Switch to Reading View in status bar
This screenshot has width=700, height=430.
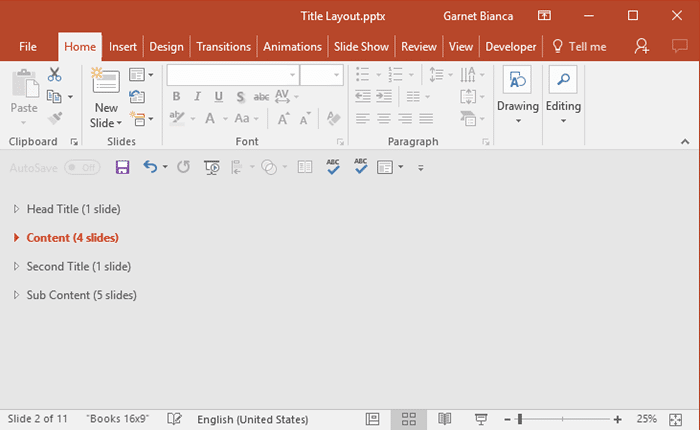pyautogui.click(x=445, y=419)
